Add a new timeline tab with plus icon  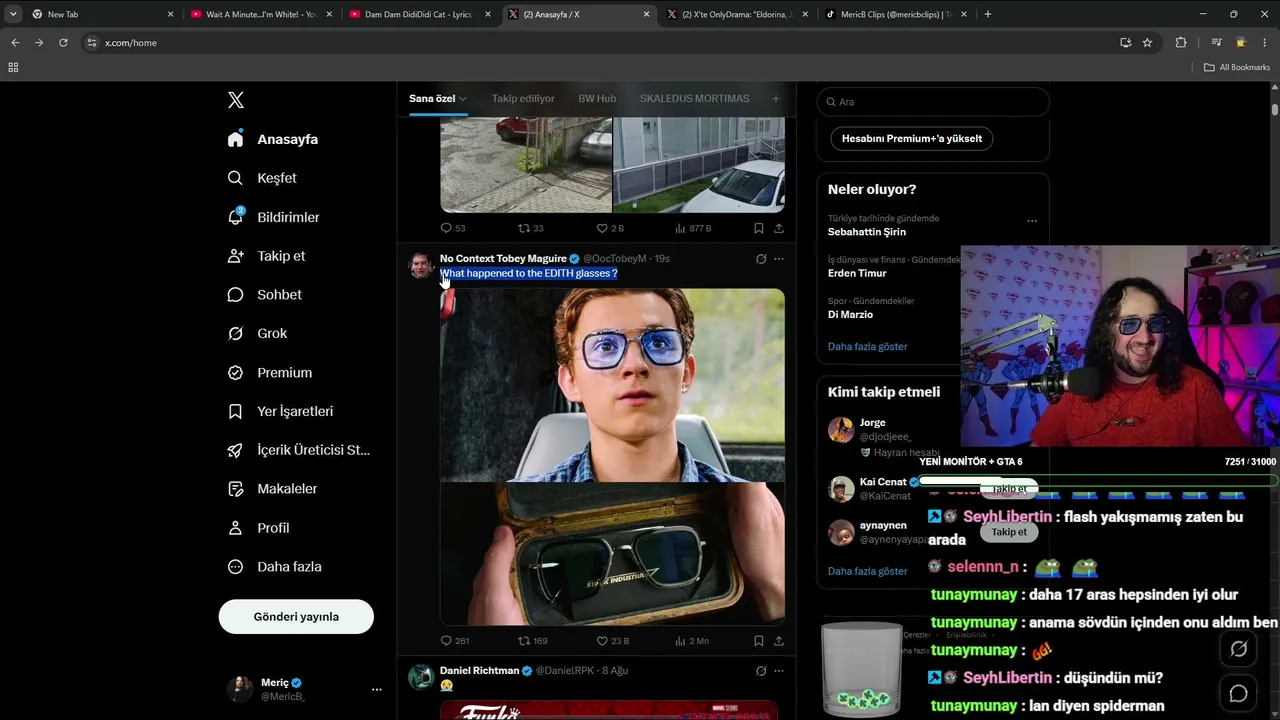click(775, 99)
